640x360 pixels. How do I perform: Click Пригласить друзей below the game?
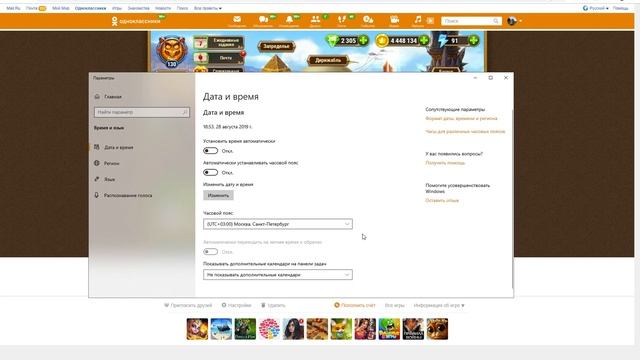[x=188, y=305]
